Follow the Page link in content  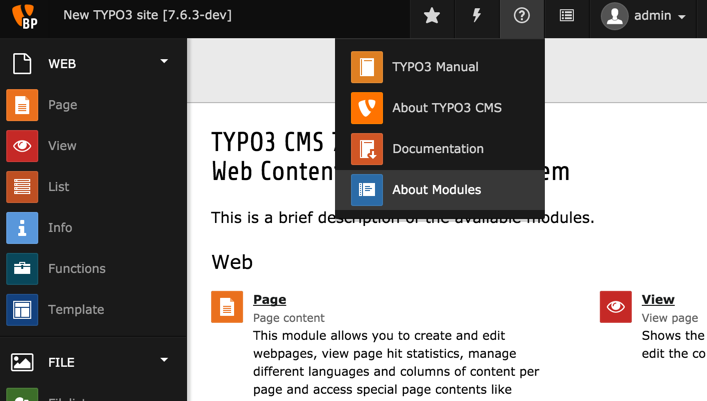[270, 300]
